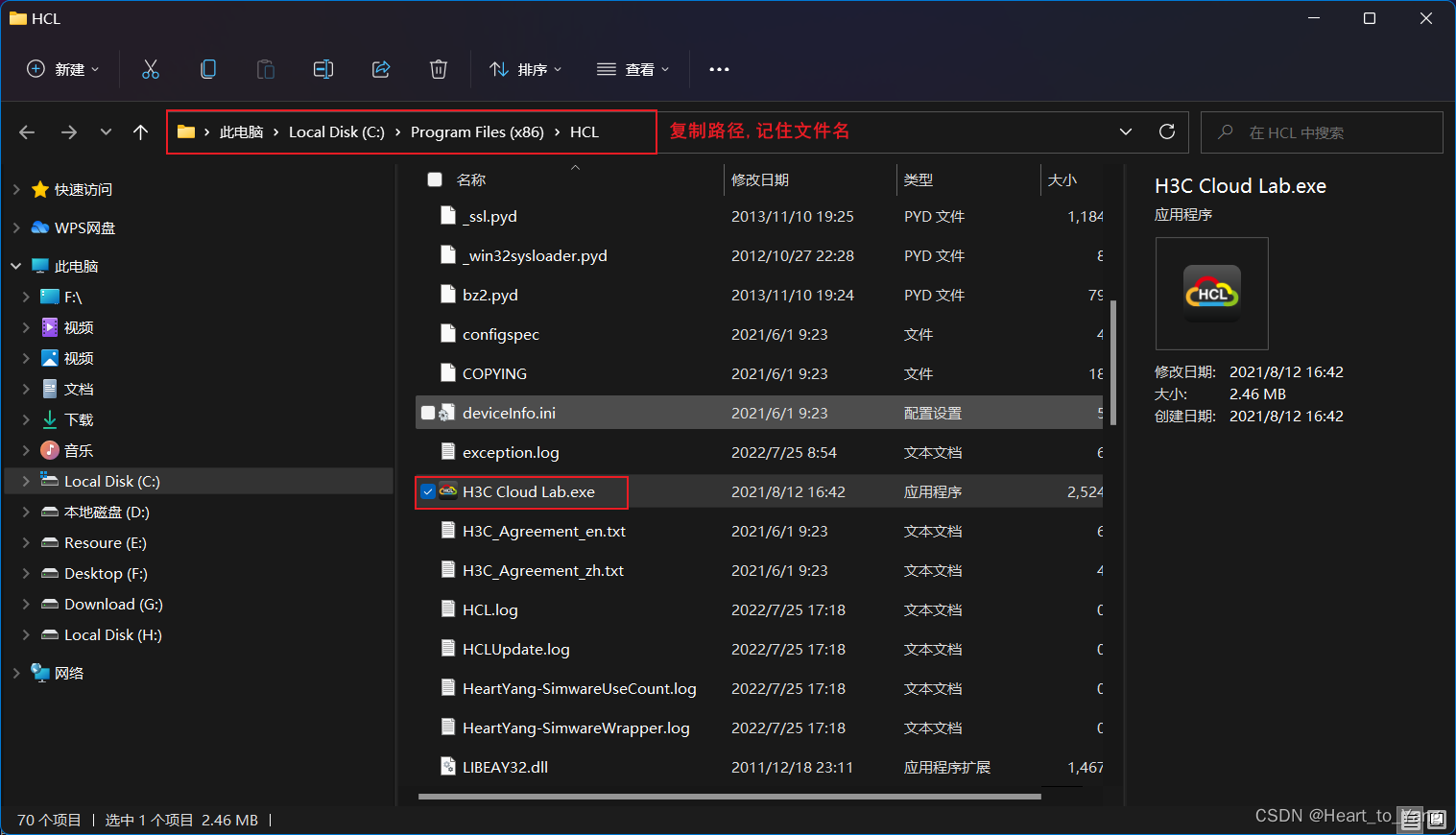Click the HCL breadcrumb segment
1456x835 pixels.
[x=585, y=132]
